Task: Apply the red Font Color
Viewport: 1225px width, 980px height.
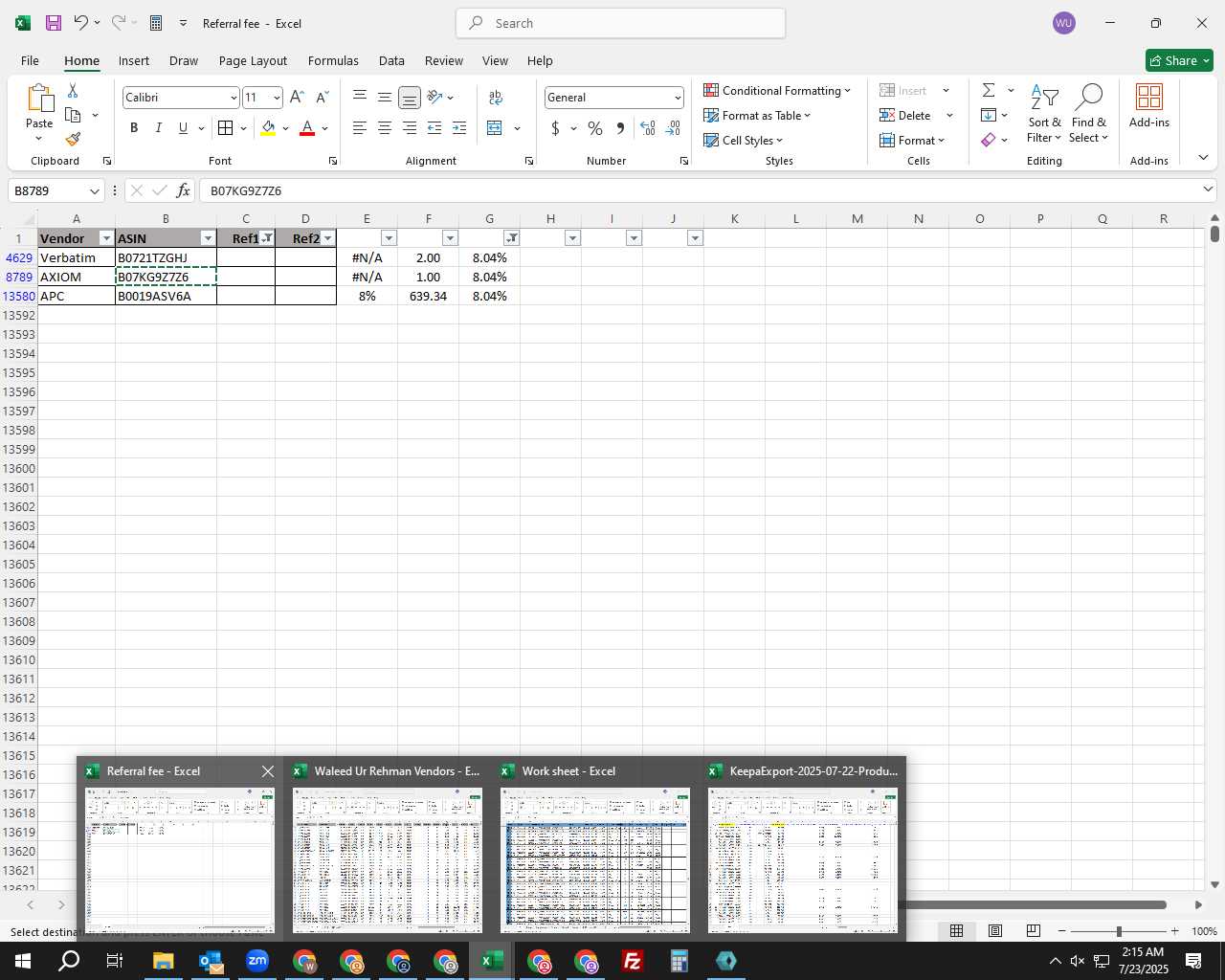Action: [x=307, y=128]
